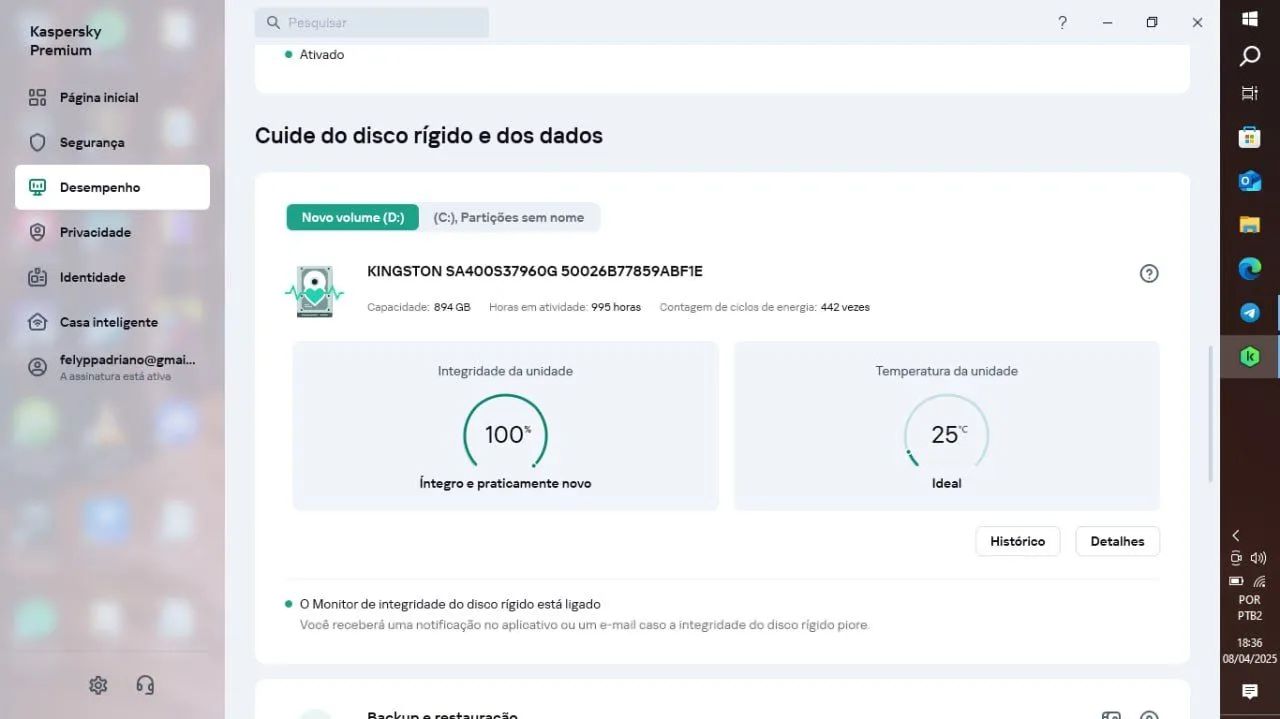Open Kaspersky settings gear

(x=98, y=685)
